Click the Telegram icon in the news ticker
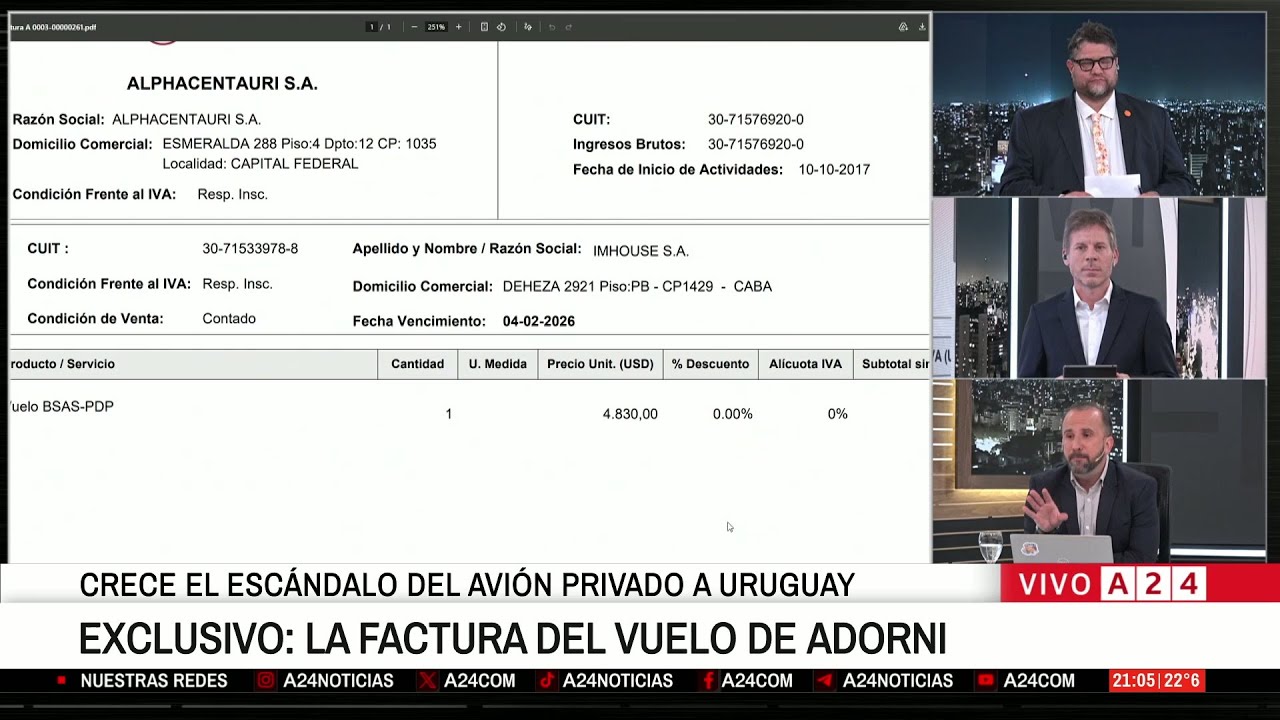 (x=826, y=681)
